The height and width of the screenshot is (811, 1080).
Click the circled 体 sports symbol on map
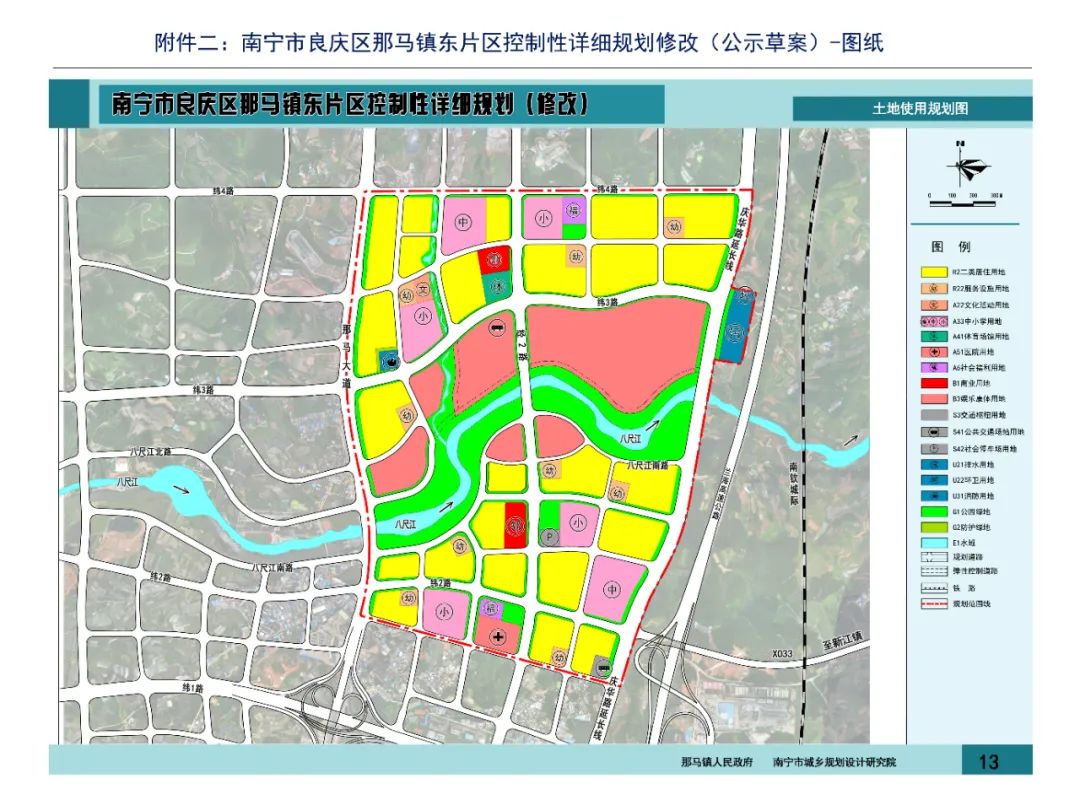coord(497,286)
